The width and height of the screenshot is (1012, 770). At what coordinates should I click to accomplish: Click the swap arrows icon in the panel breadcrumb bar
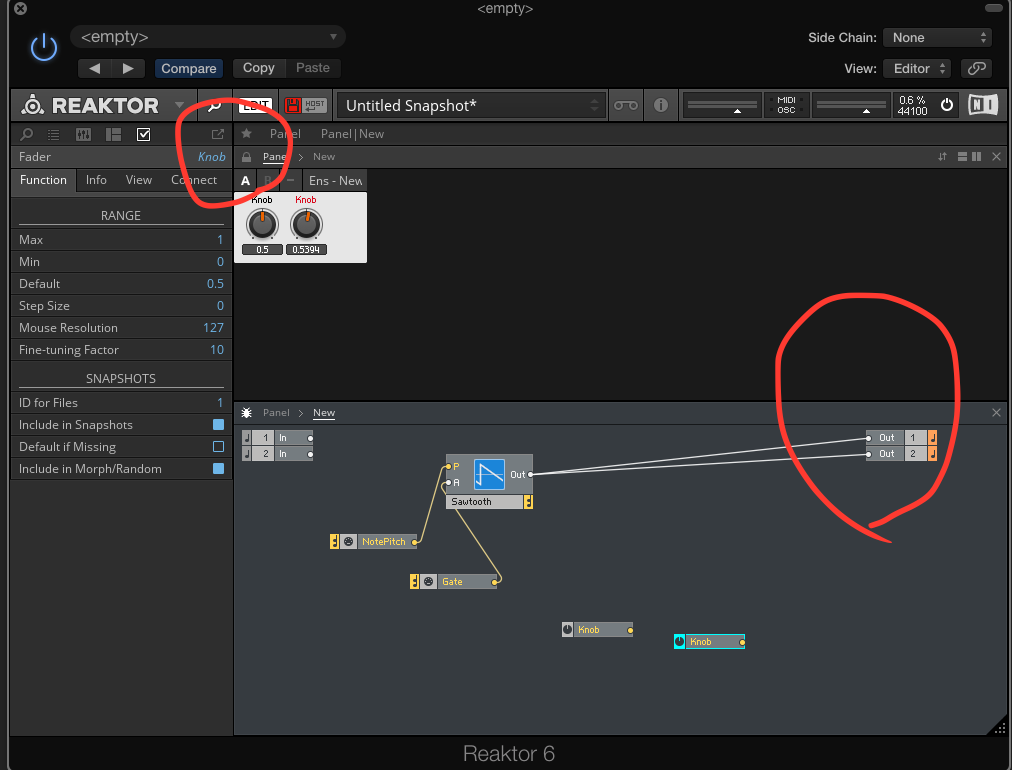[942, 157]
